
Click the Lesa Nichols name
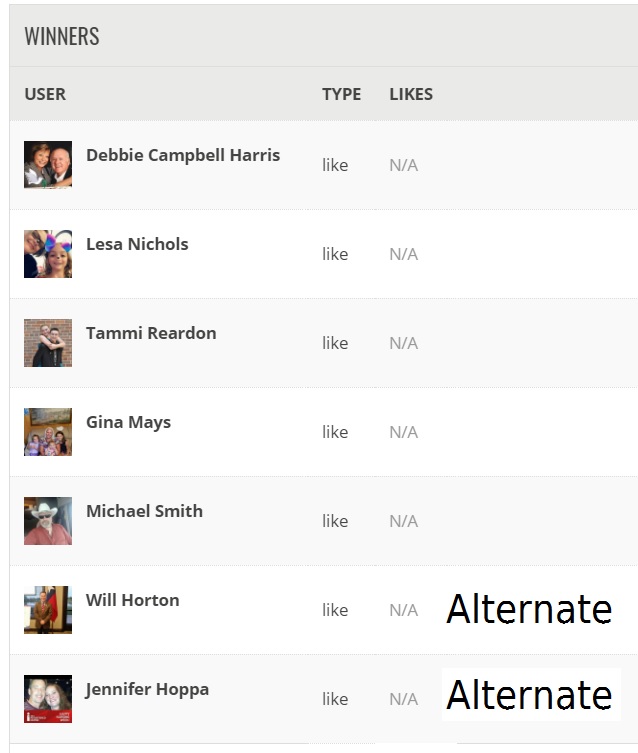tap(137, 244)
